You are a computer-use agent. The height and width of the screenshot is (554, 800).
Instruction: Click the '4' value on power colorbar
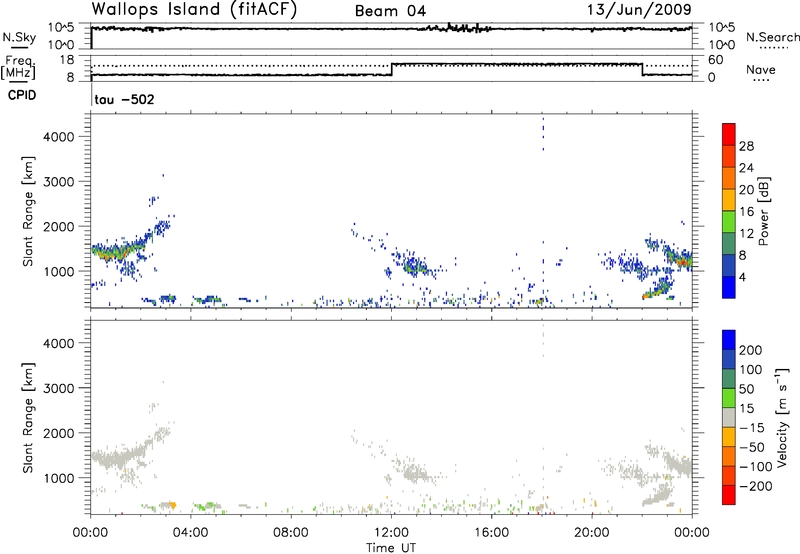(743, 277)
